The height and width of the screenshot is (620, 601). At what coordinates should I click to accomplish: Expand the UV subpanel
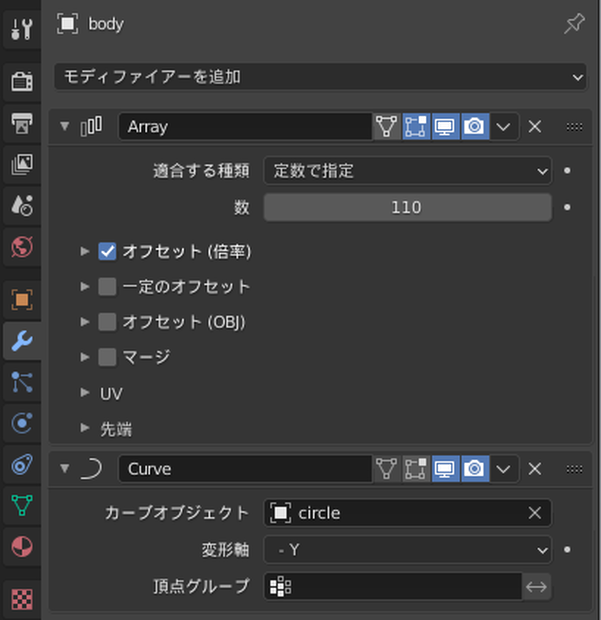point(102,393)
